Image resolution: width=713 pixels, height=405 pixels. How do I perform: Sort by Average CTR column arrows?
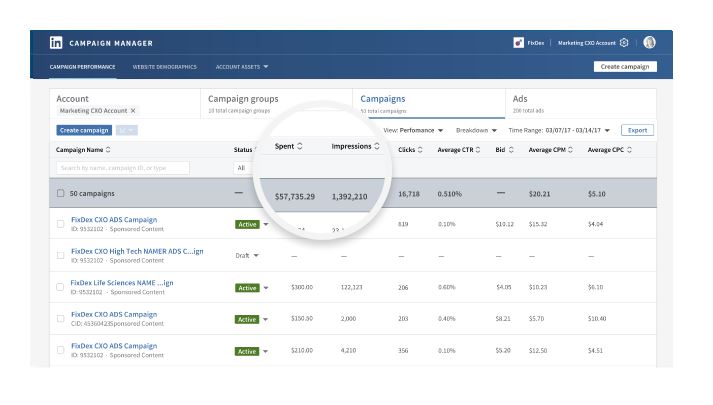click(477, 150)
